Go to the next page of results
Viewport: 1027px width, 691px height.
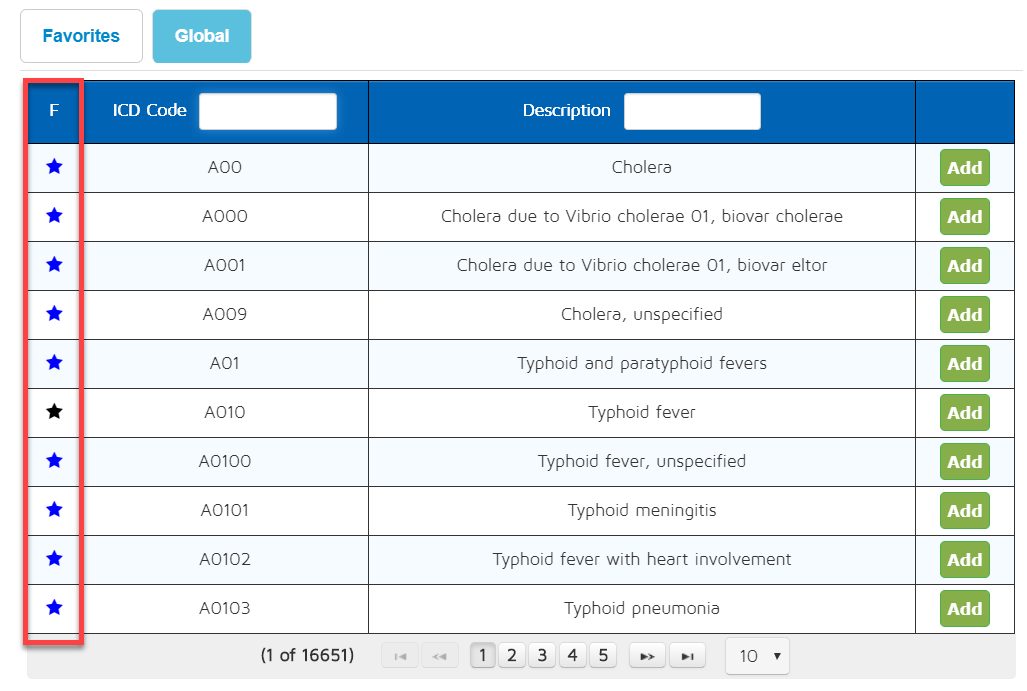(x=647, y=656)
